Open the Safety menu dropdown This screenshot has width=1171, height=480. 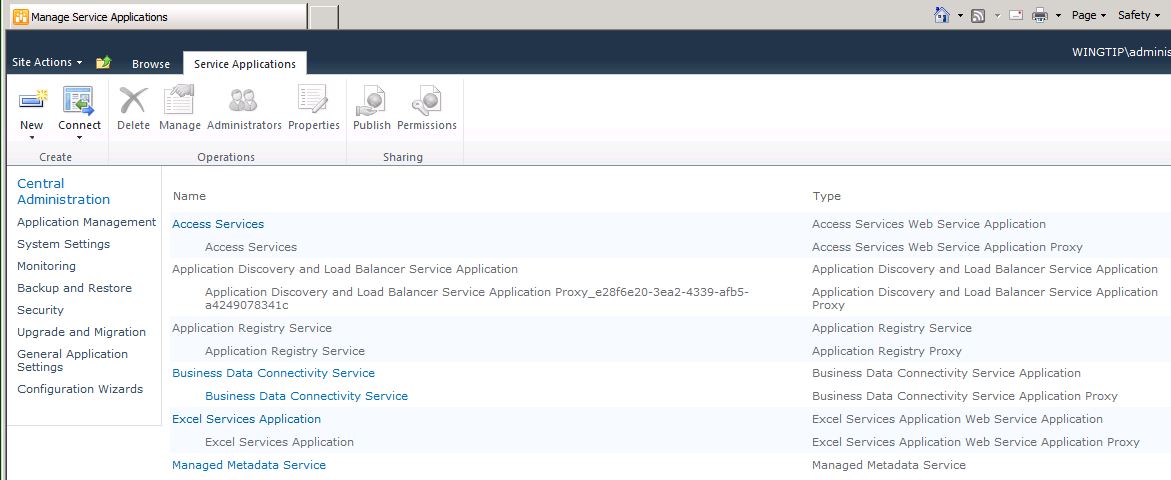(1139, 15)
